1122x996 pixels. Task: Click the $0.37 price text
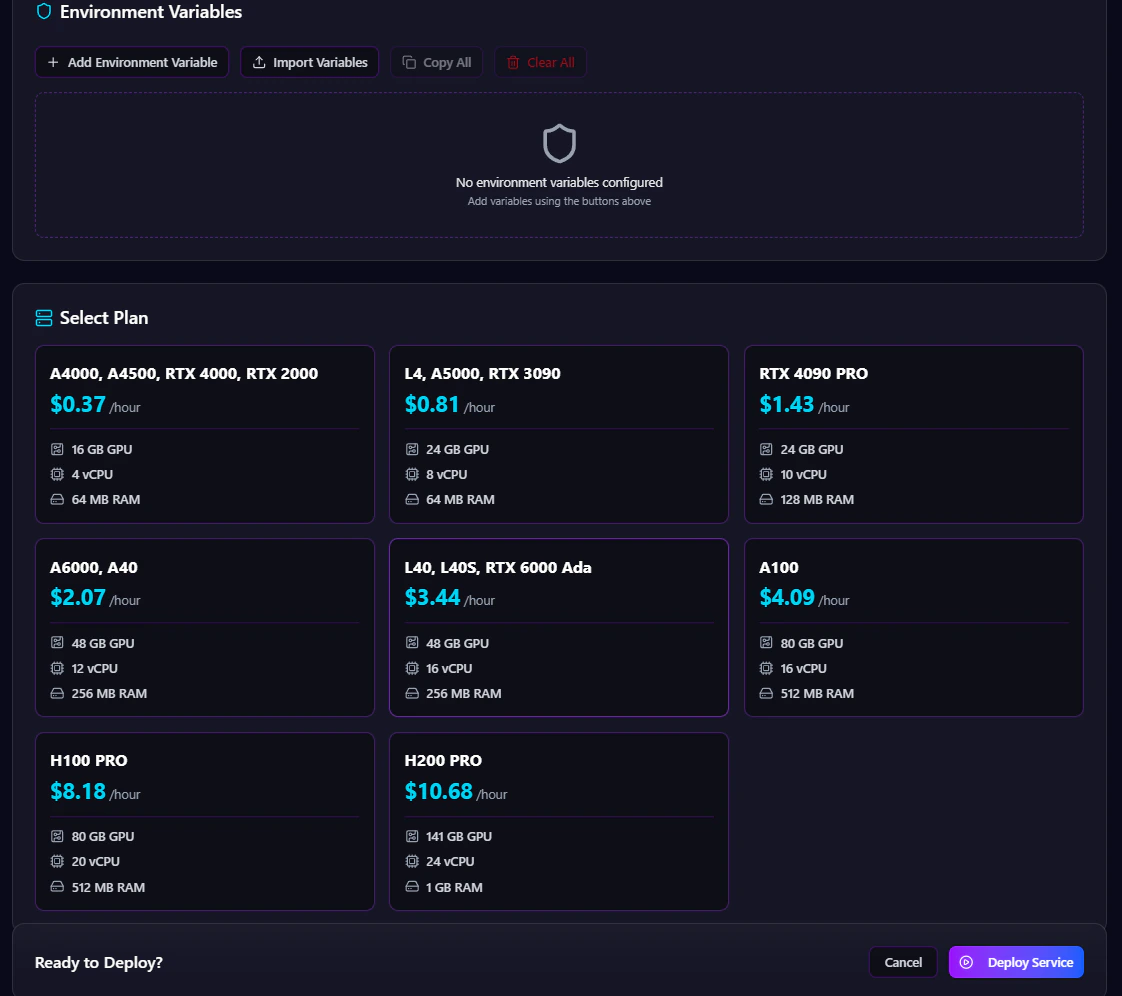[x=77, y=404]
